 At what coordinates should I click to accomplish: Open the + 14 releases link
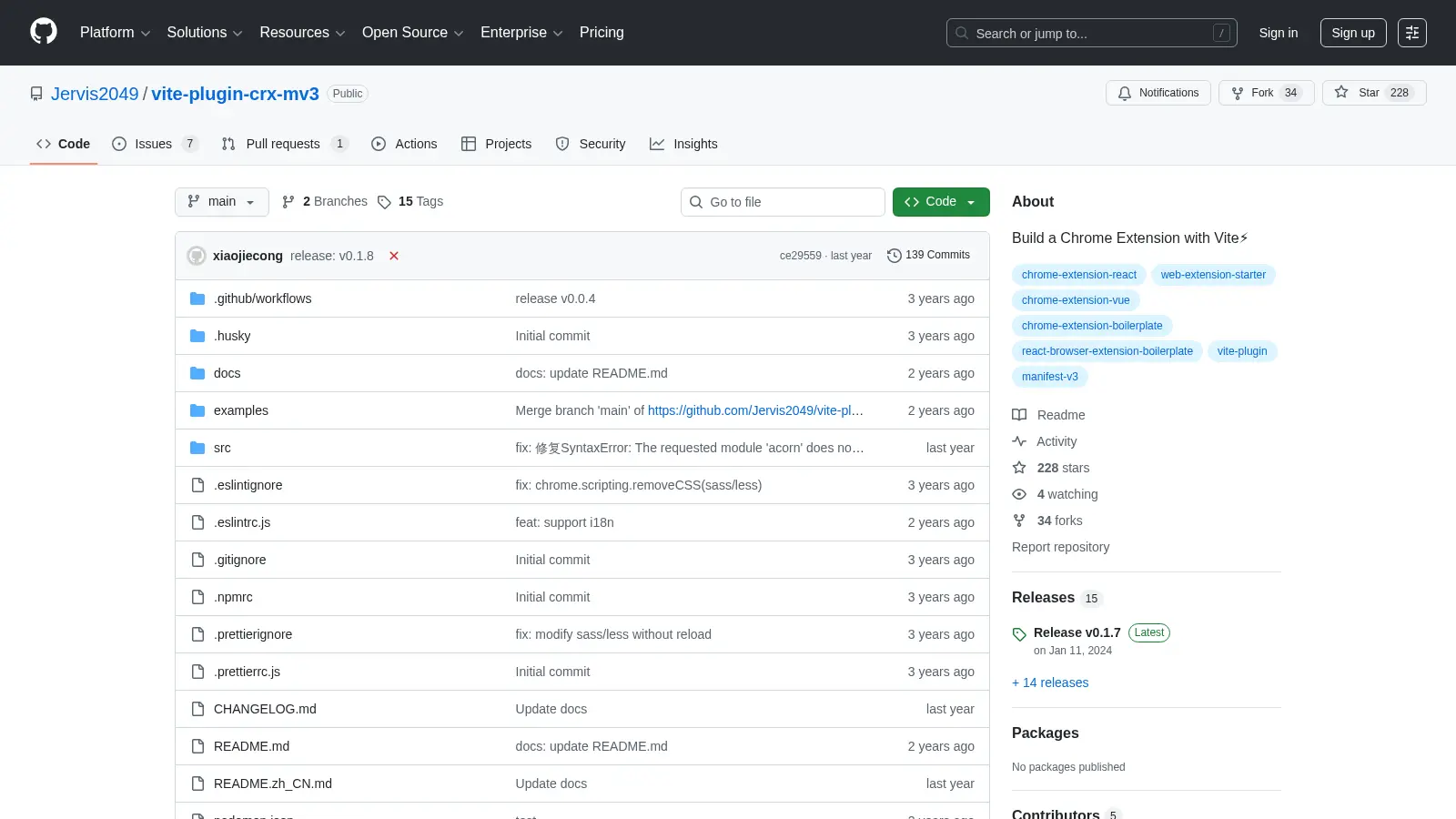[1050, 682]
